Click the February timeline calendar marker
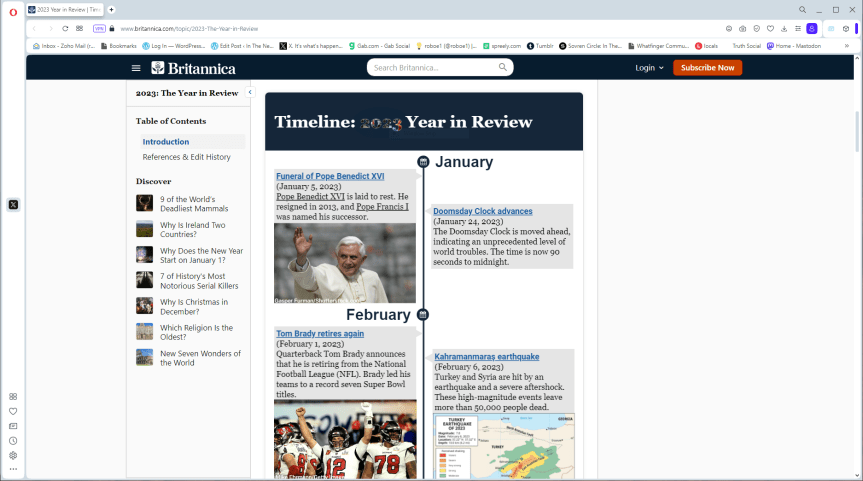The height and width of the screenshot is (481, 863). tap(423, 315)
